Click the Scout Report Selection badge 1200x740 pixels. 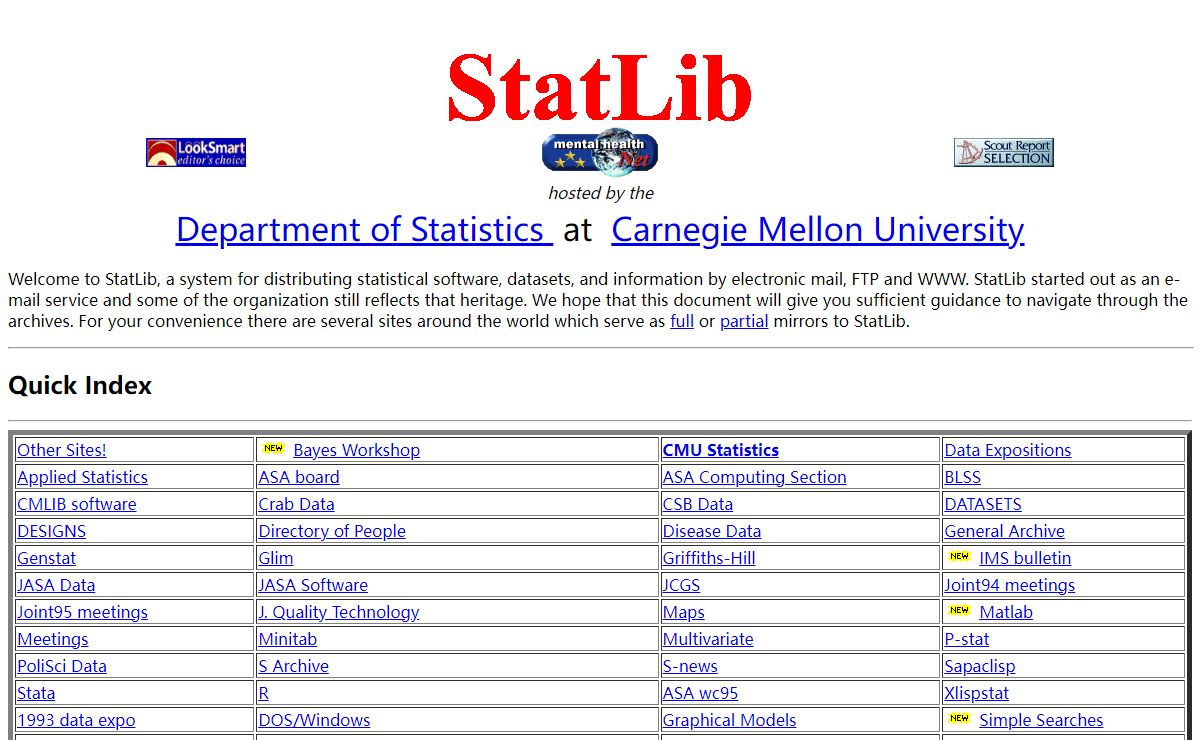(x=1004, y=153)
